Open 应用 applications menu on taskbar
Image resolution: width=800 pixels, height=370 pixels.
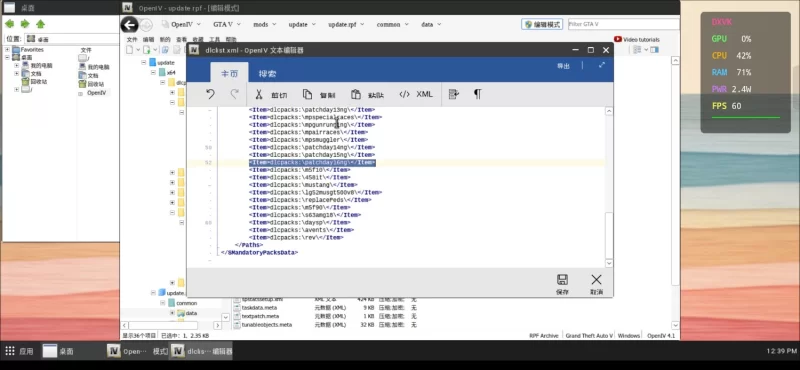coord(19,351)
